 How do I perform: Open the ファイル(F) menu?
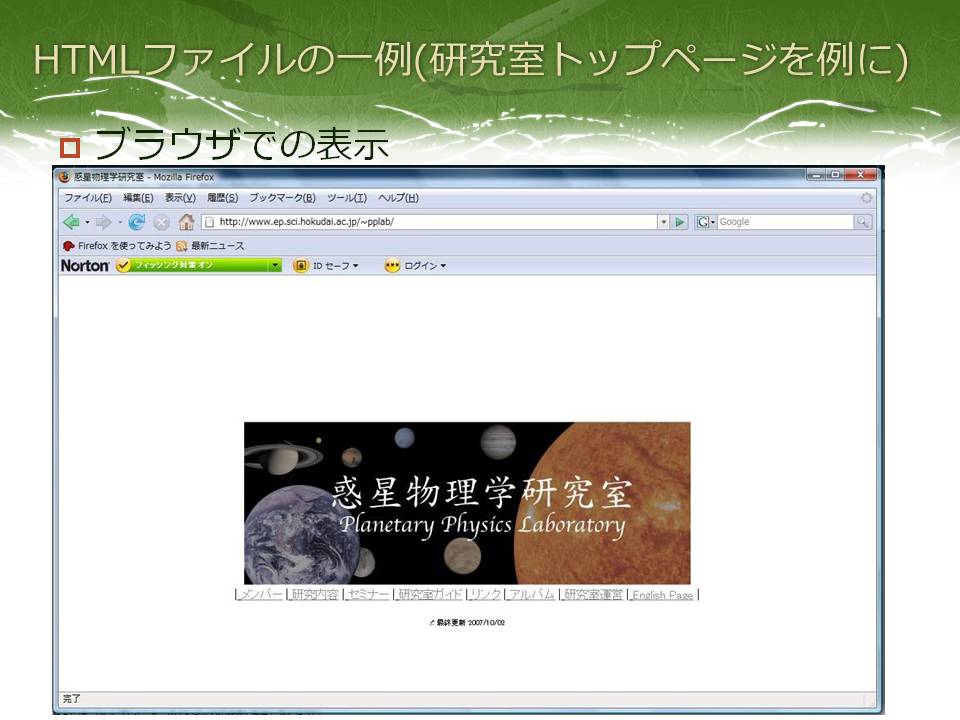coord(88,198)
